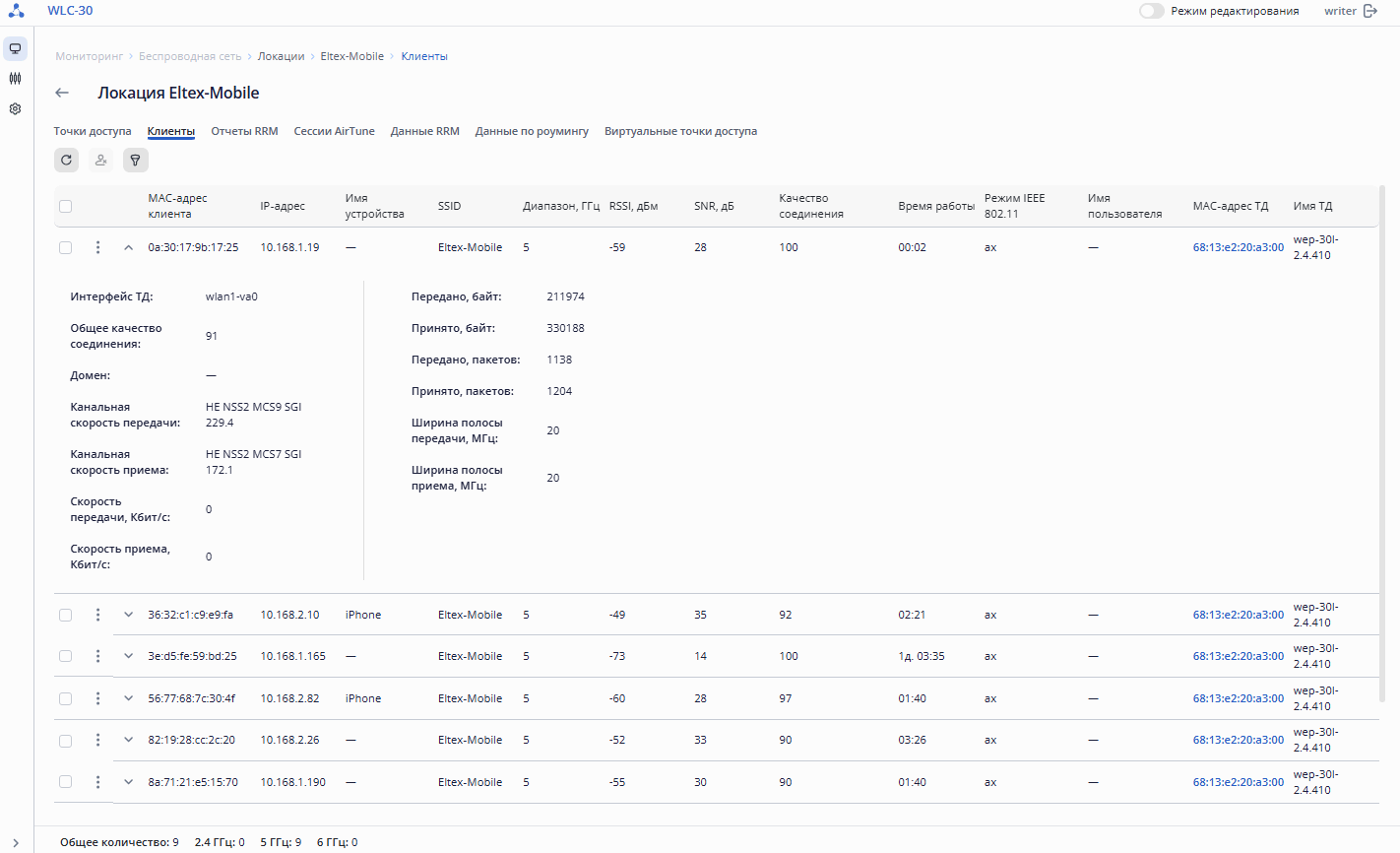
Task: Click the logout icon next to writer
Action: (1370, 11)
